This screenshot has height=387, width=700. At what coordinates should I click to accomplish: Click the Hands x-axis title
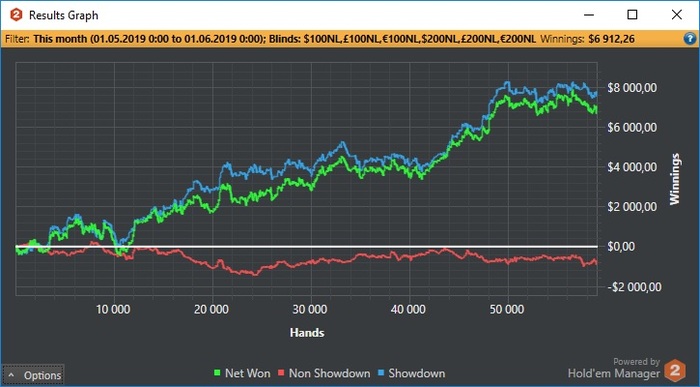coord(307,333)
